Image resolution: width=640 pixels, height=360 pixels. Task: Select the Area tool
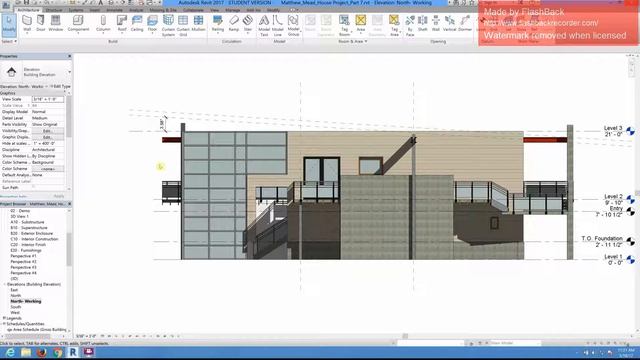361,23
